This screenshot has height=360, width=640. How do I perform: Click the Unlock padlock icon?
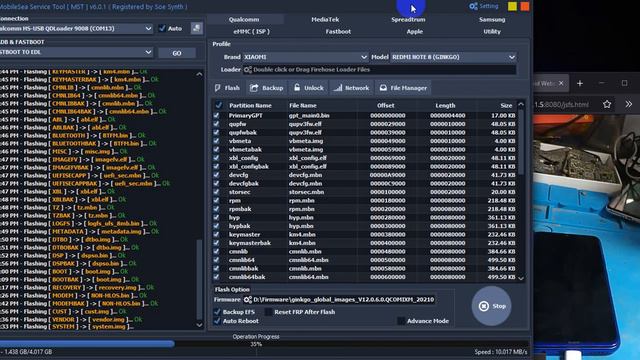tap(297, 87)
